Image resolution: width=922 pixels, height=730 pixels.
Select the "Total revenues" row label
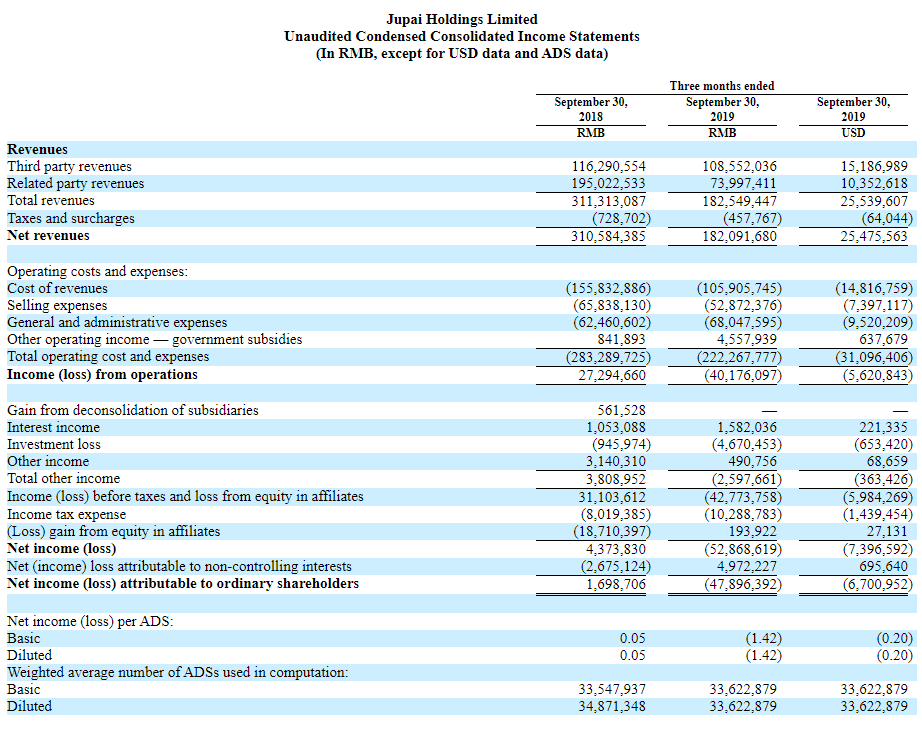51,201
